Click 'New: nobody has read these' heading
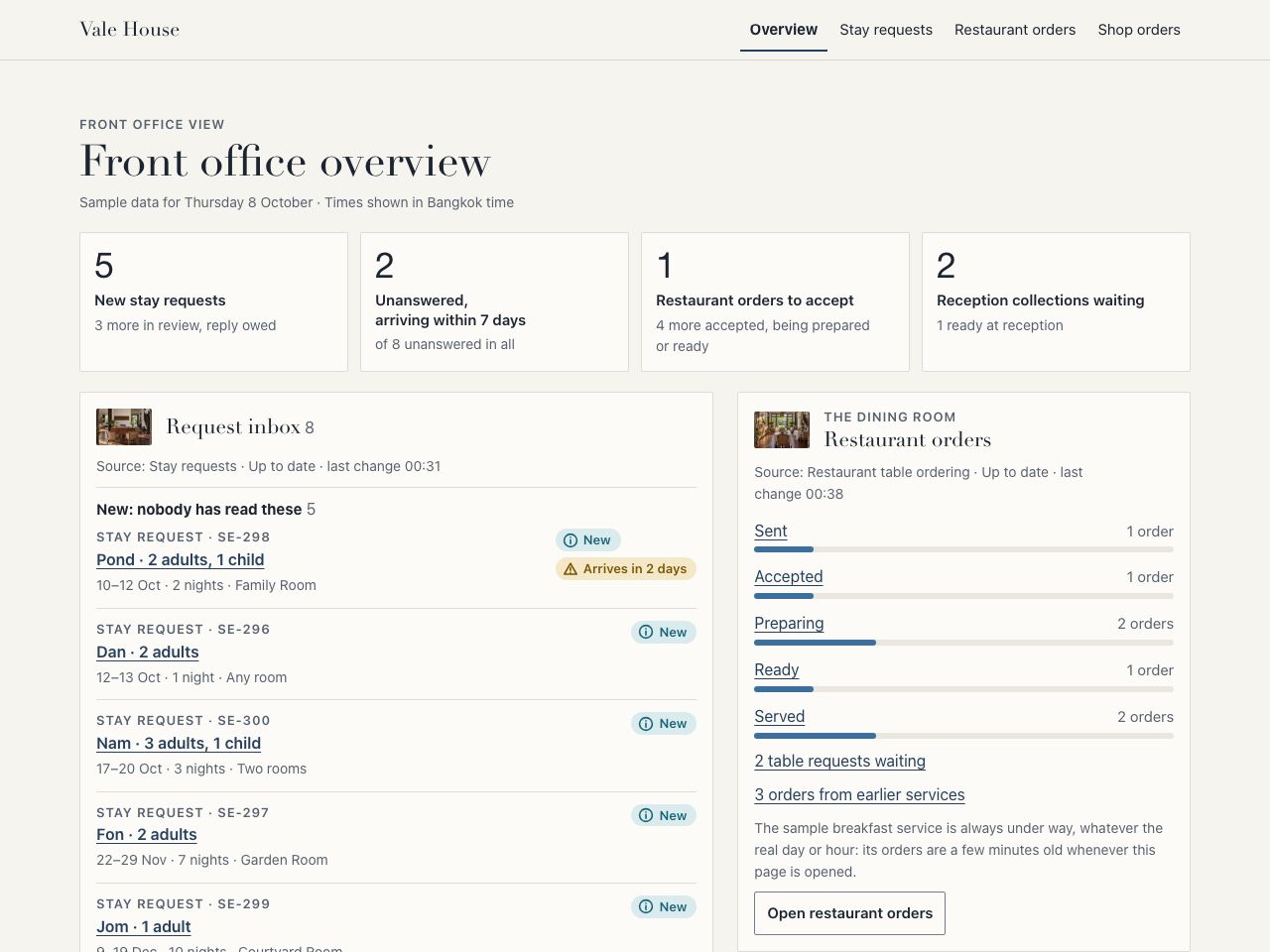 tap(198, 510)
